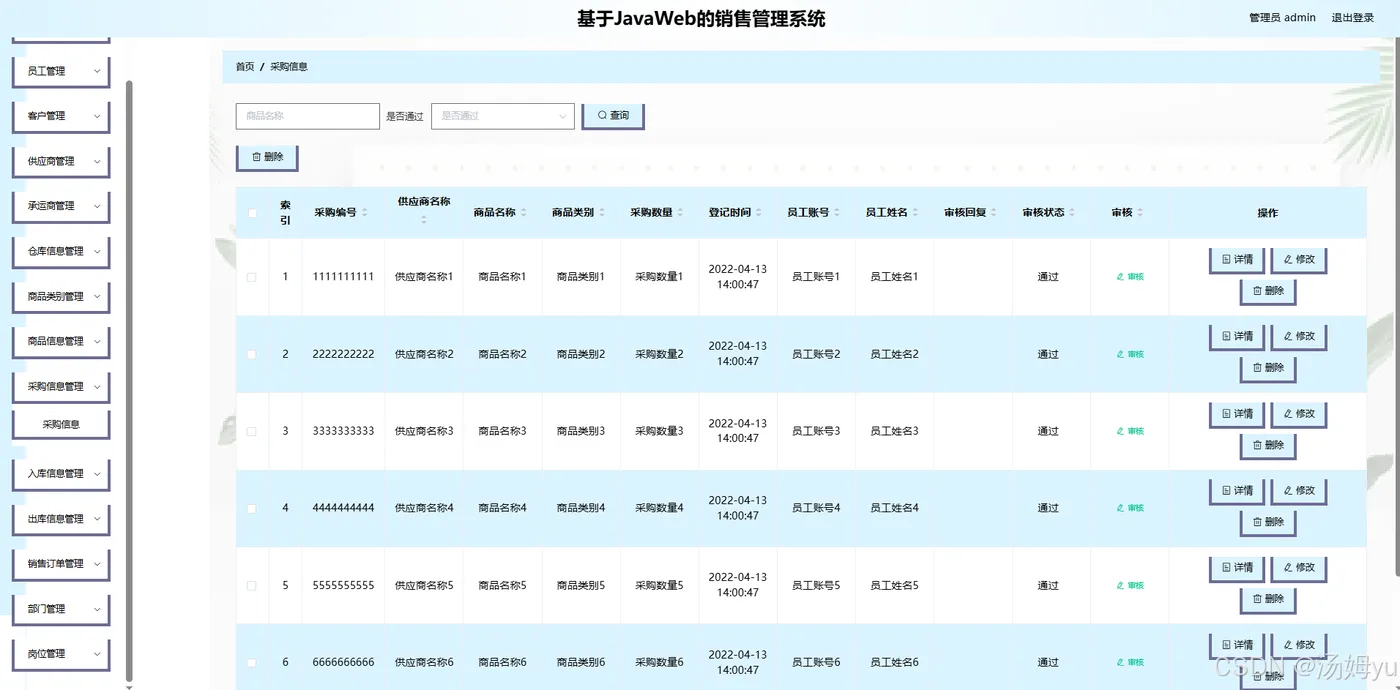Click the 员工姓名3 cell
Screen dimensions: 1400x690
coord(894,431)
